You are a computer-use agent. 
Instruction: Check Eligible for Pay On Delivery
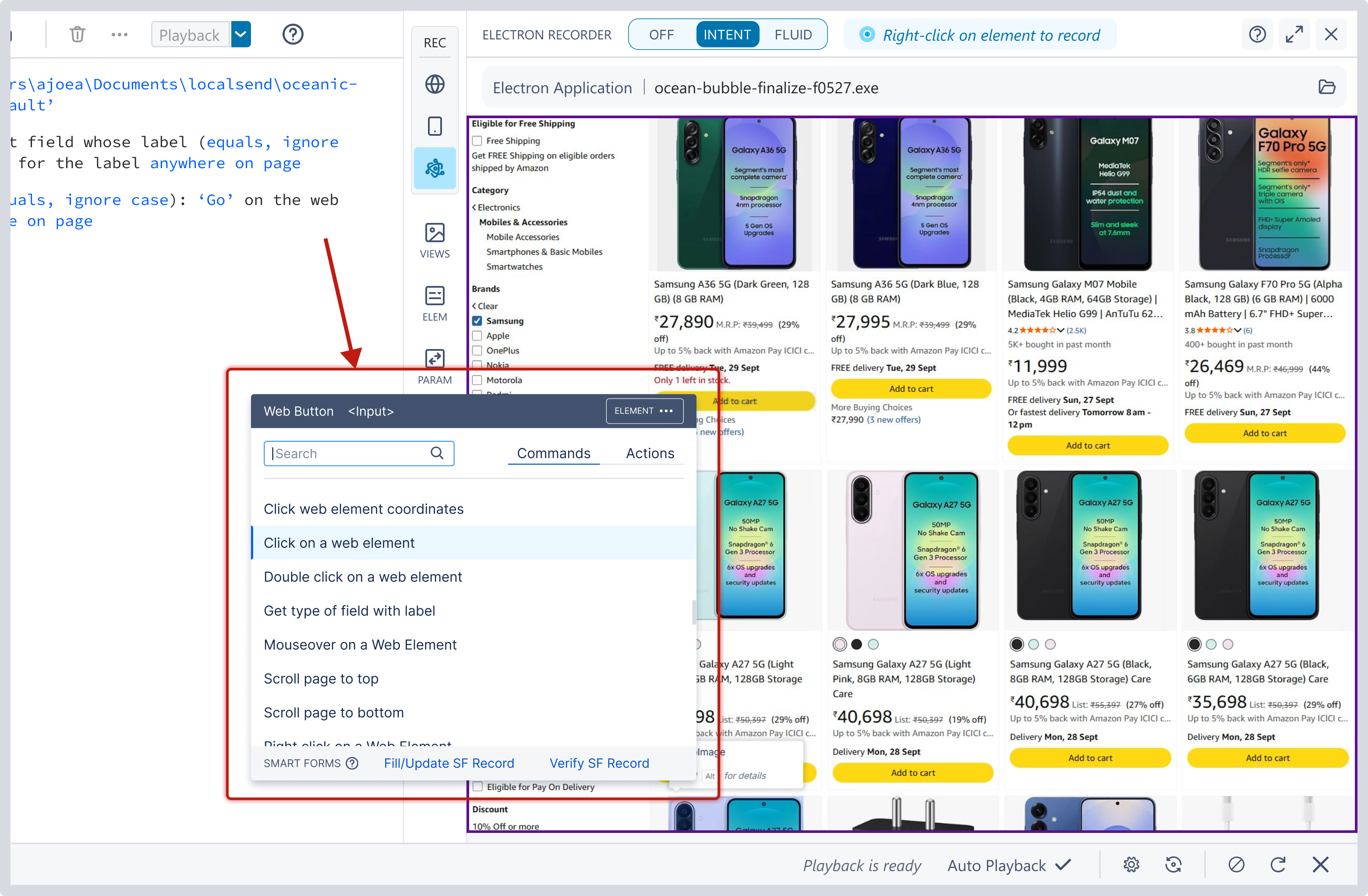pyautogui.click(x=477, y=787)
